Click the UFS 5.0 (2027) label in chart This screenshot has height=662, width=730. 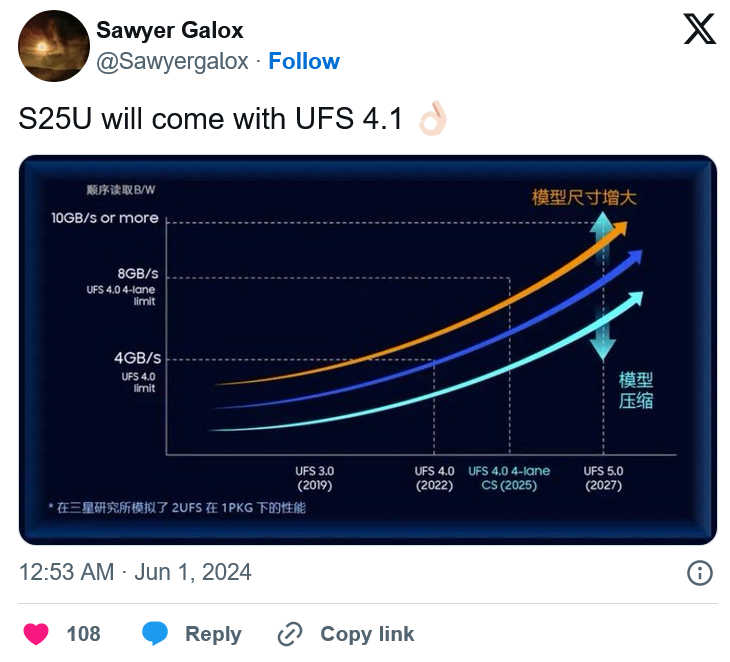point(603,478)
